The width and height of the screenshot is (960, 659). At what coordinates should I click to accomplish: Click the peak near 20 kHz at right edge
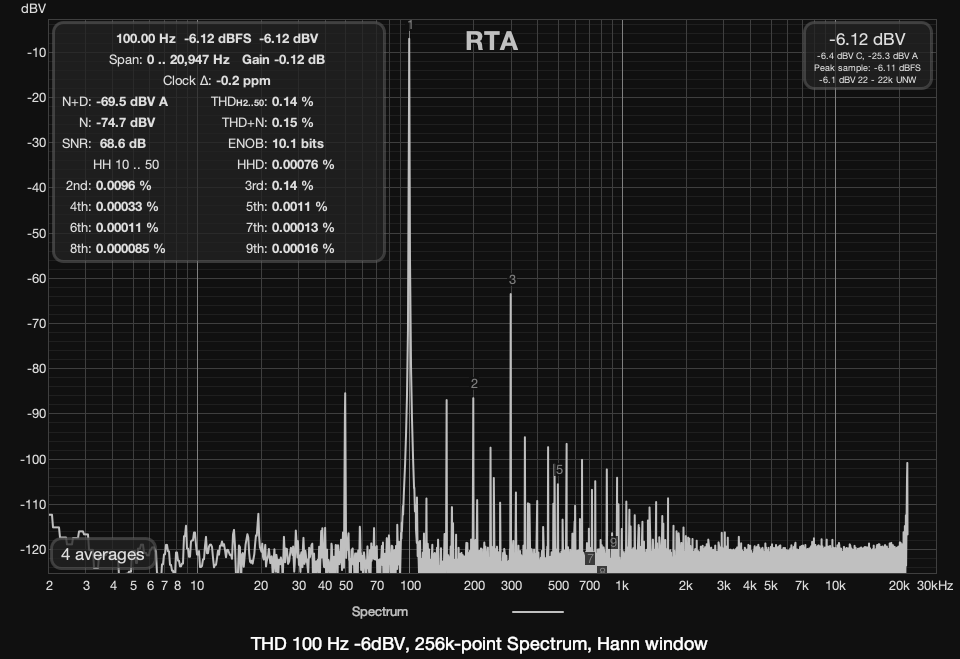point(907,464)
